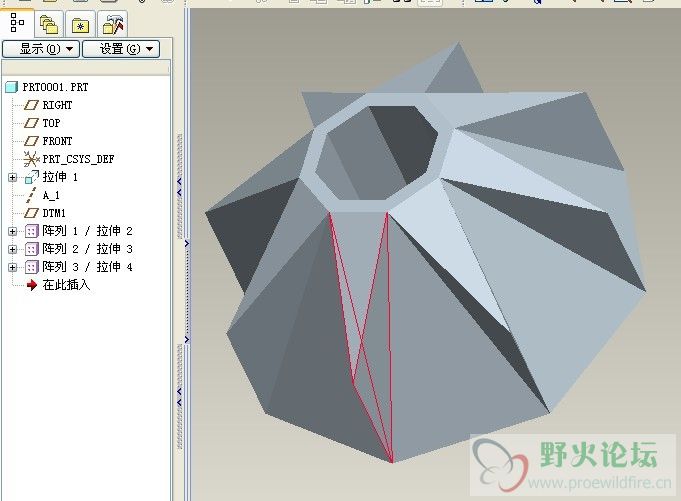Click the TOP plane icon

coord(31,123)
